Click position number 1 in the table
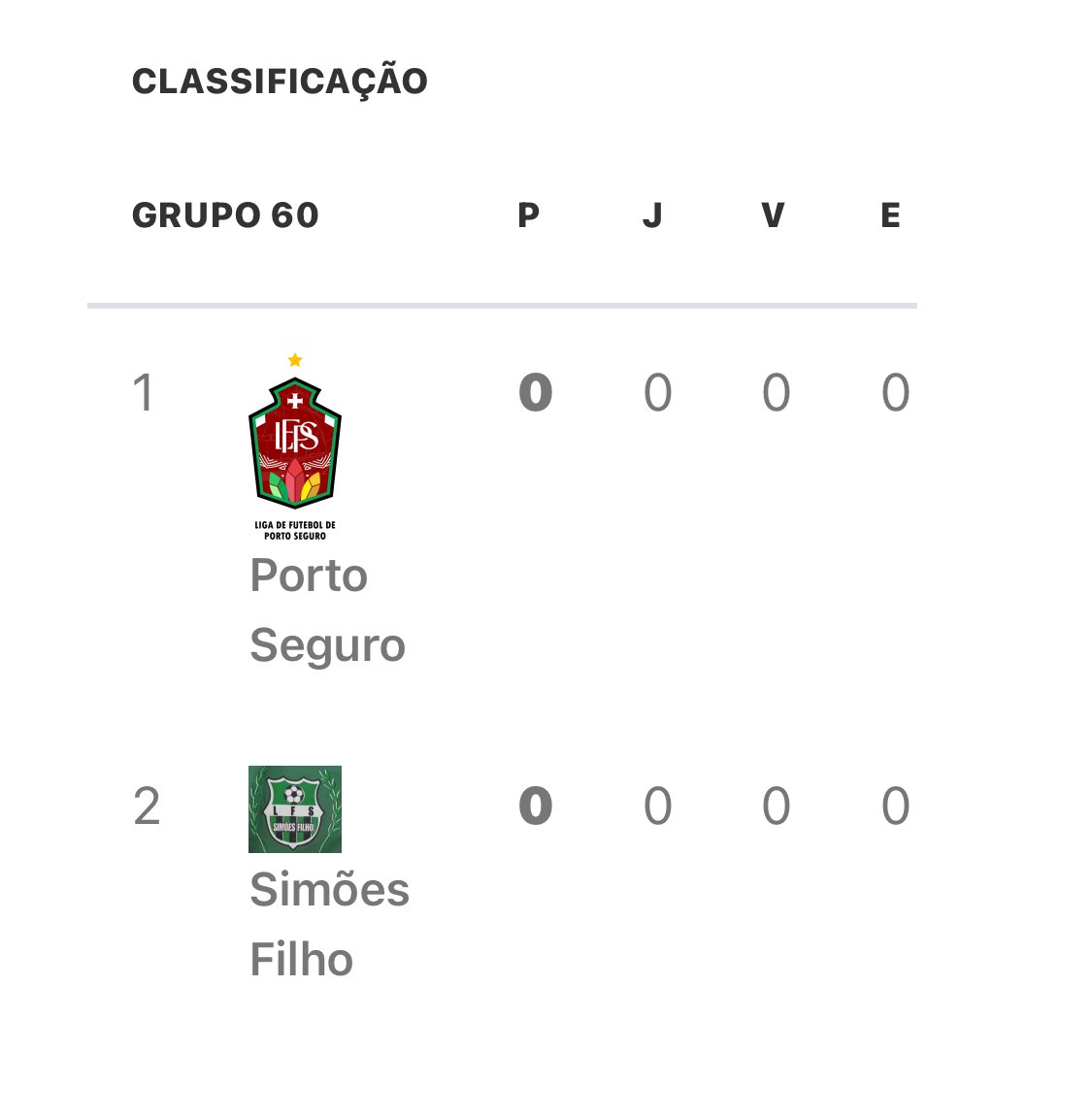Screen dimensions: 1092x1118 pyautogui.click(x=144, y=393)
